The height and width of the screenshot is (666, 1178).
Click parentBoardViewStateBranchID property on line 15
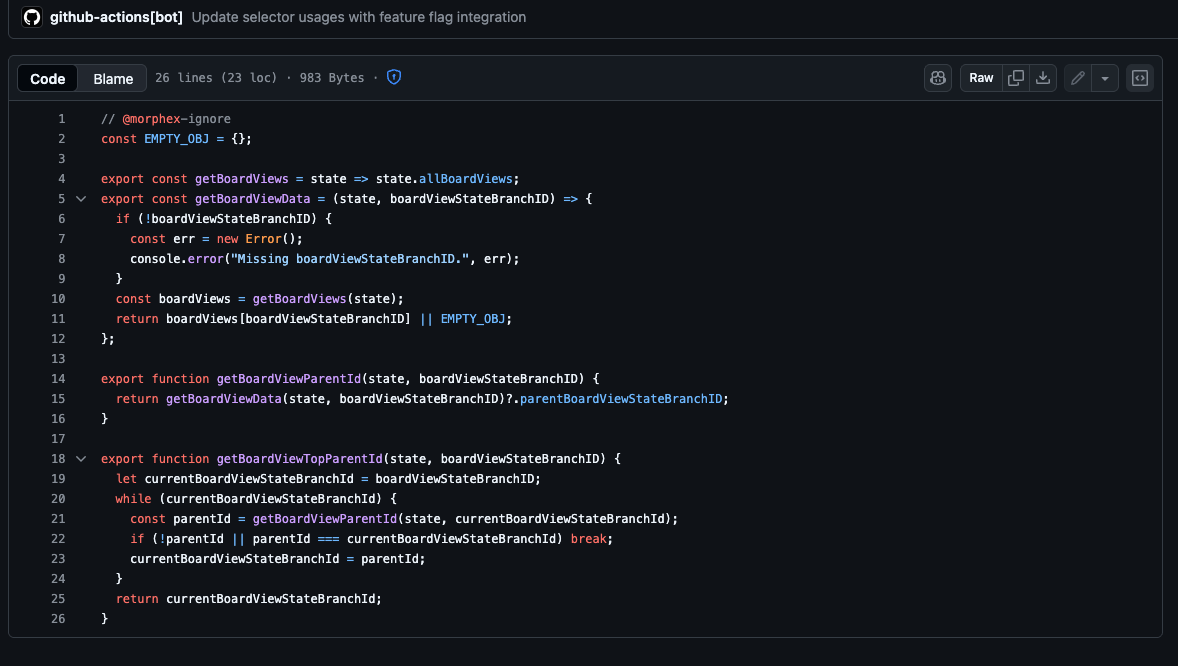click(621, 399)
